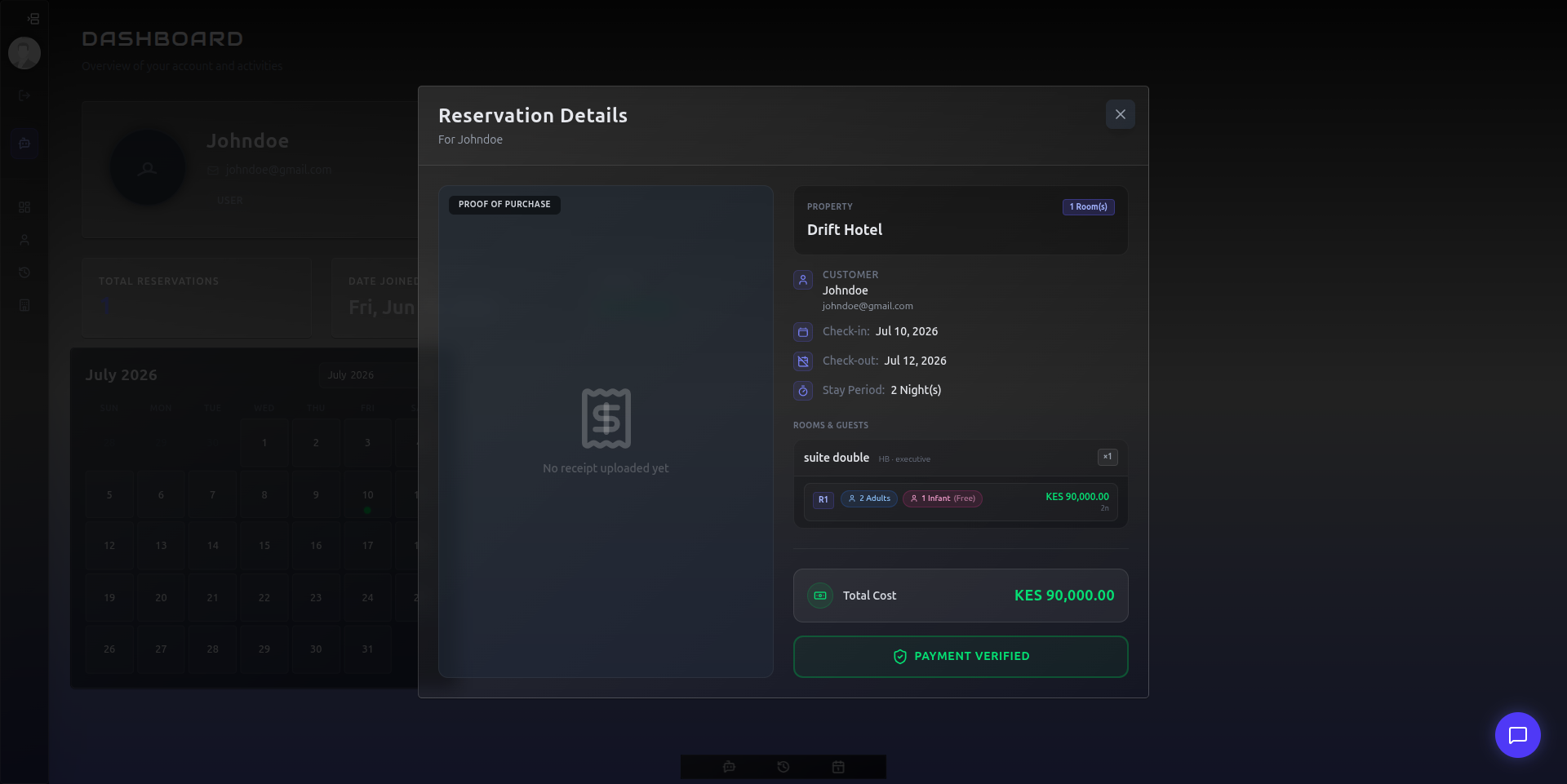
Task: Click the 2 Night(s) stay period value
Action: tap(916, 390)
